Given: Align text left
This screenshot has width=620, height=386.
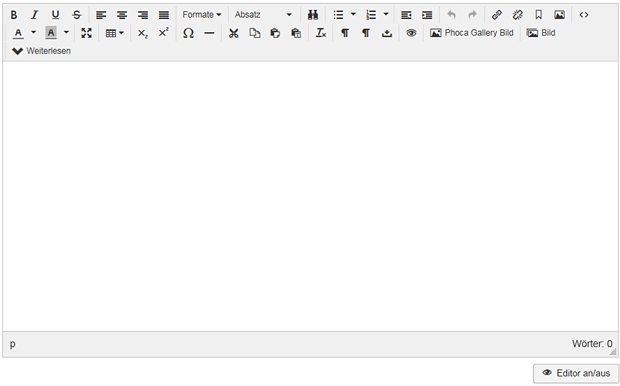Looking at the screenshot, I should [x=101, y=15].
